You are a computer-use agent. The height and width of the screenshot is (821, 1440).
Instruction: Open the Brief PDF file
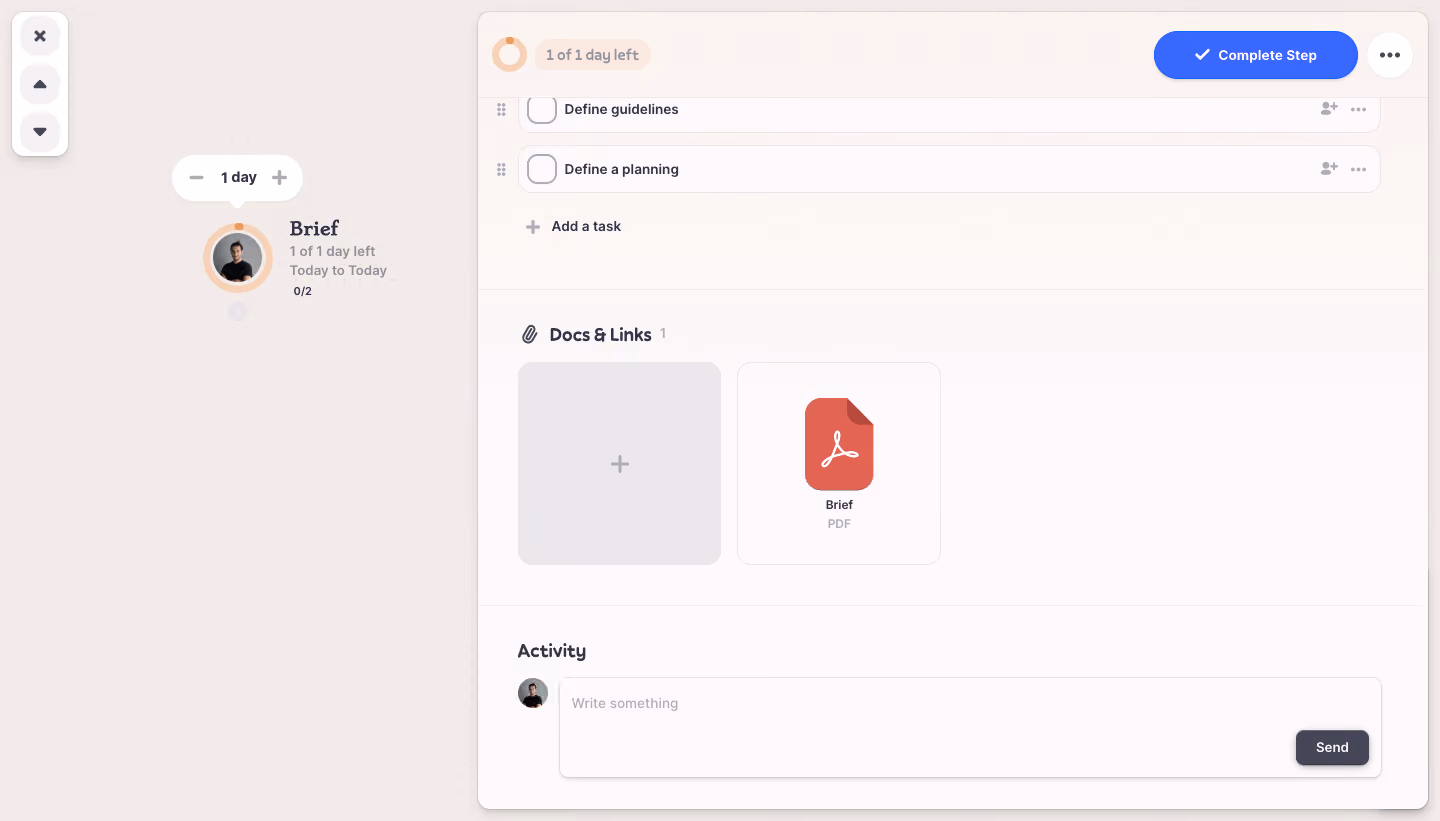tap(839, 463)
